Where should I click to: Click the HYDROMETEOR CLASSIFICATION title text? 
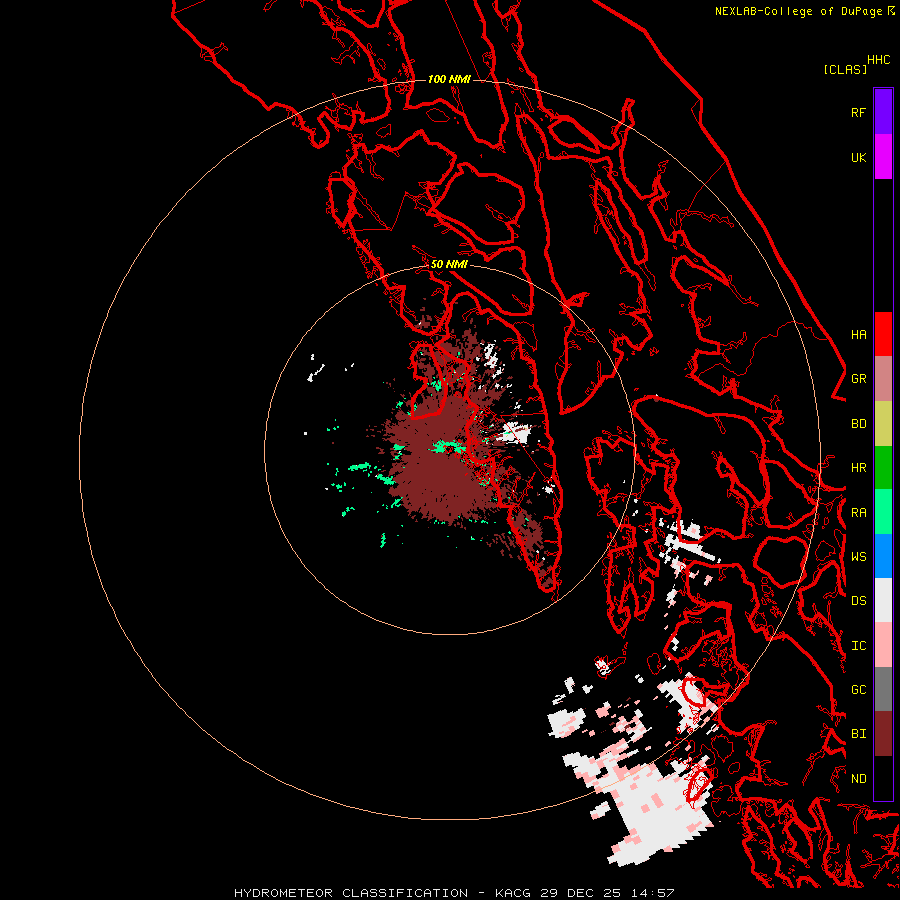[x=351, y=893]
